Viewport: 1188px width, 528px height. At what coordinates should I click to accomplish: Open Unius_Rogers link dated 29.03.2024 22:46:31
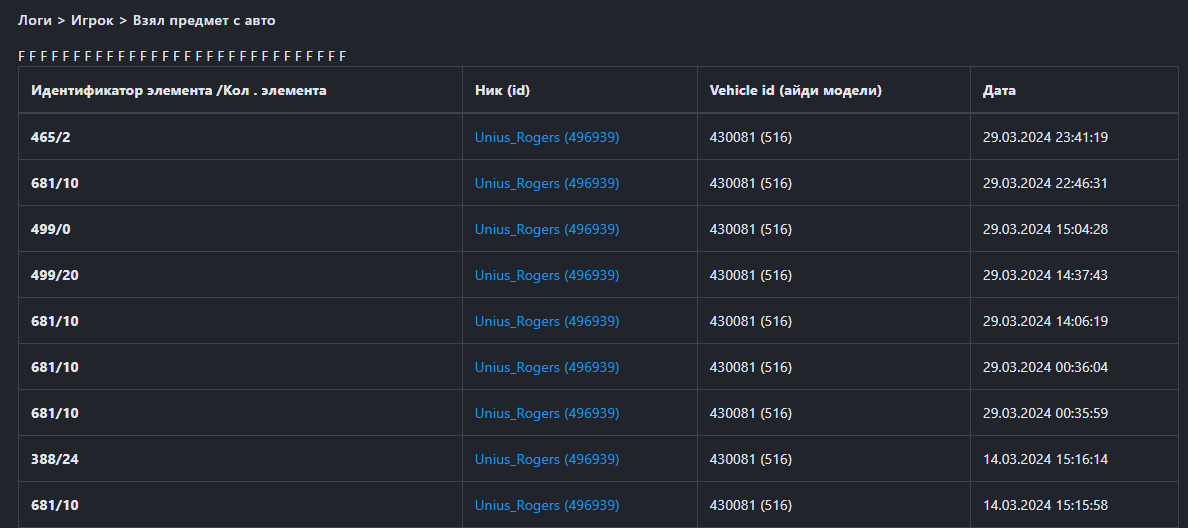547,183
